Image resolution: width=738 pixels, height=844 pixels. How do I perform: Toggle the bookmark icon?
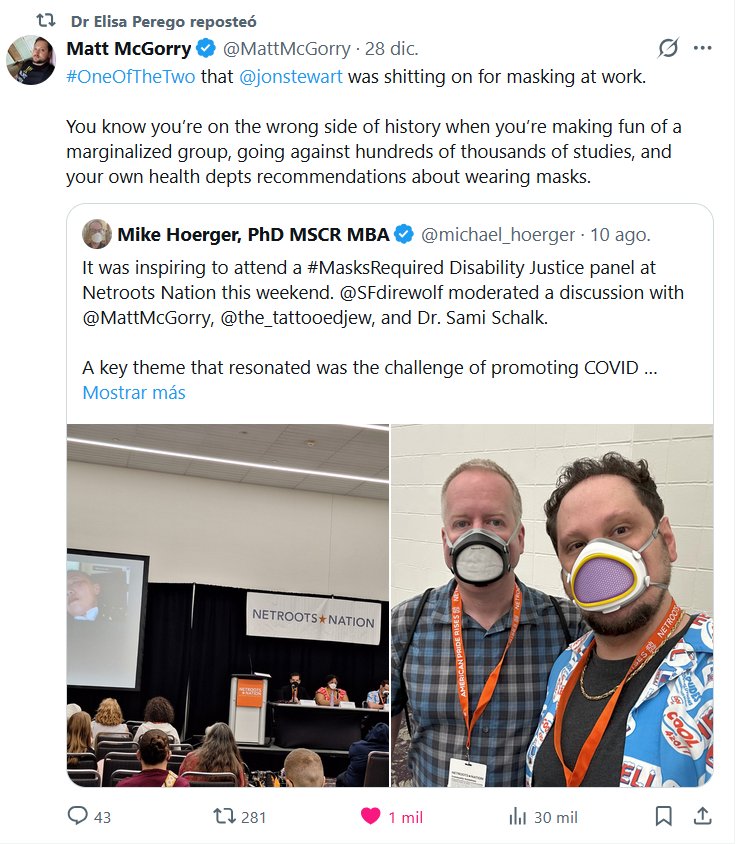(x=664, y=816)
